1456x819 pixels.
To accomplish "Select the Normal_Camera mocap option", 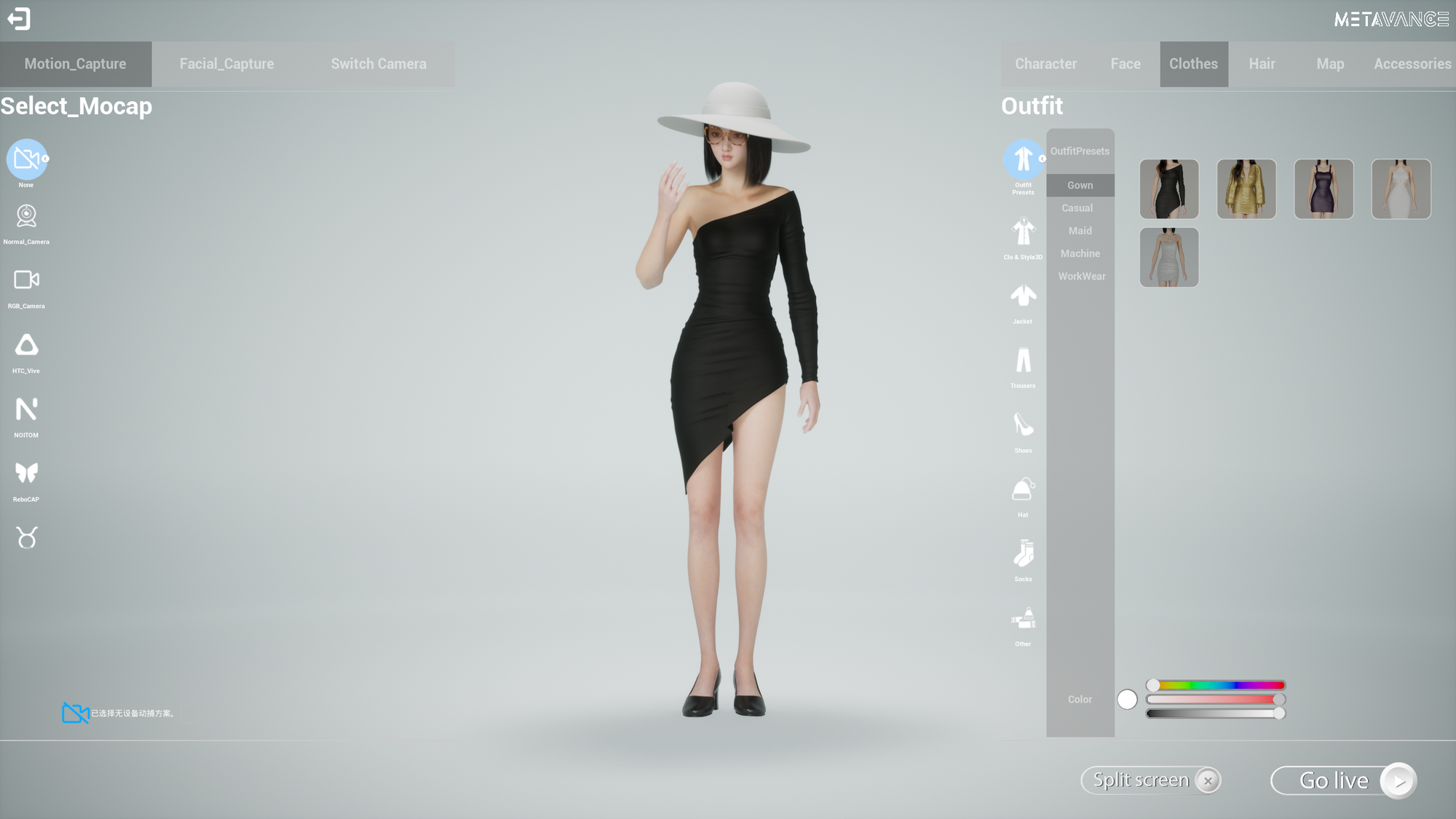I will [26, 217].
